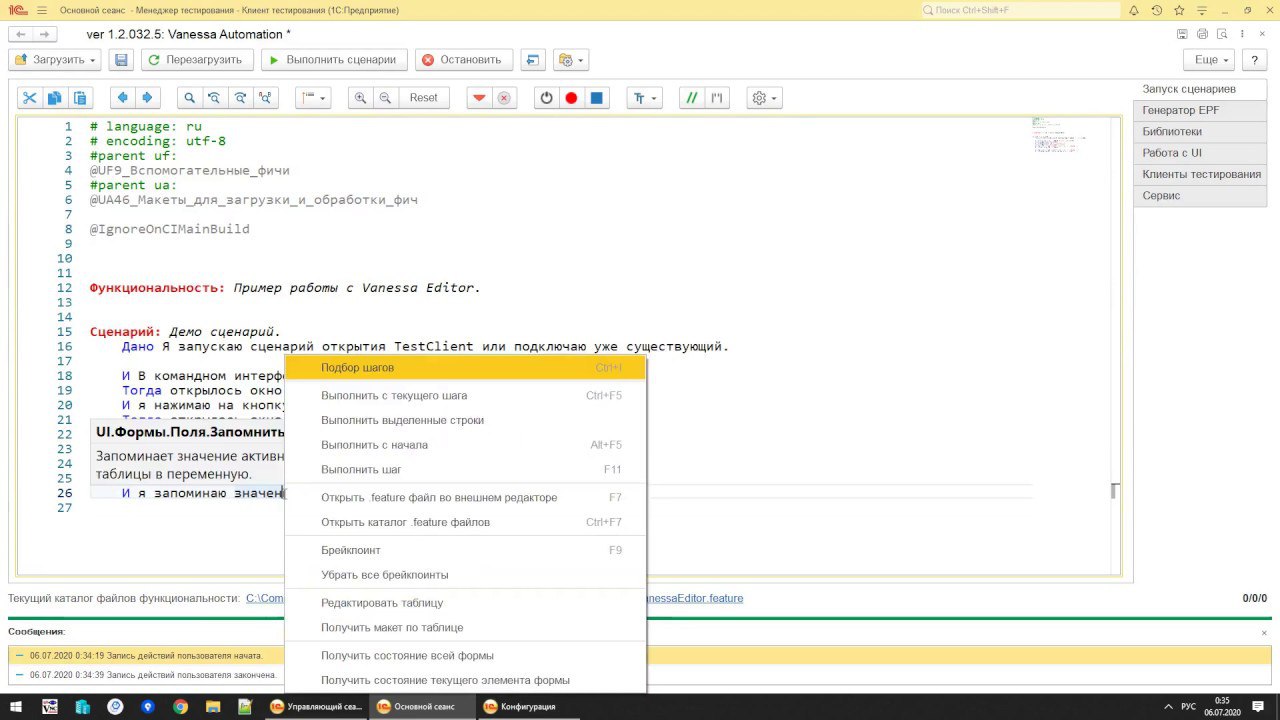
Task: Open the folder-gear dropdown button
Action: pos(571,60)
